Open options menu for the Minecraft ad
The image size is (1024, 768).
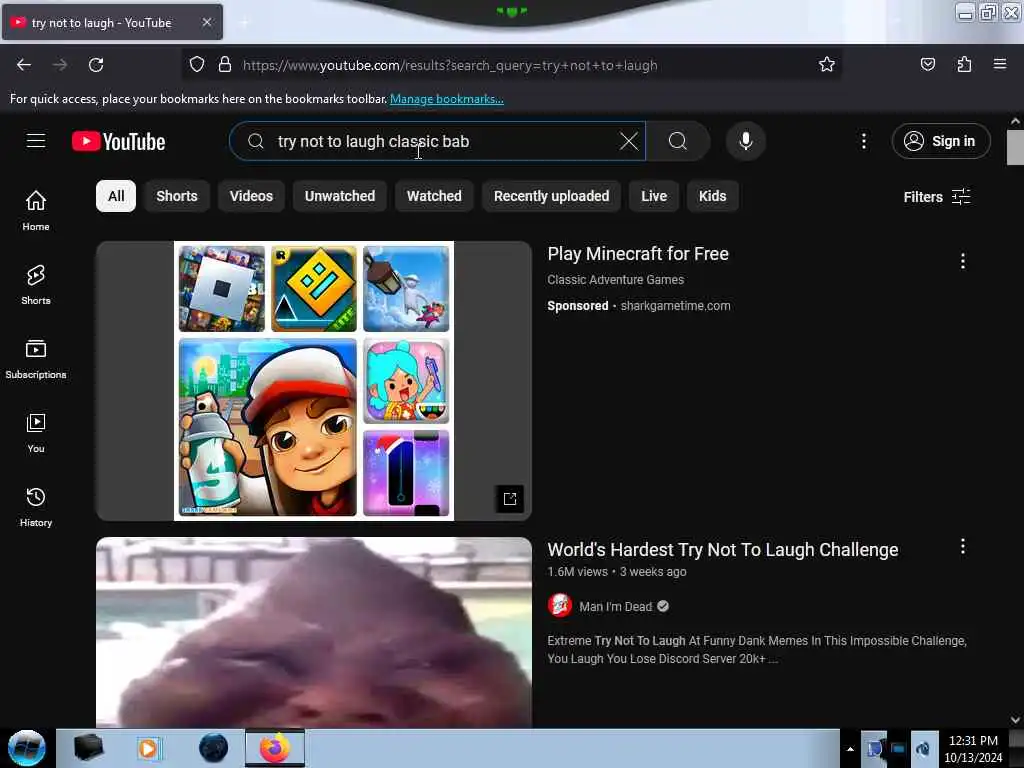(963, 261)
